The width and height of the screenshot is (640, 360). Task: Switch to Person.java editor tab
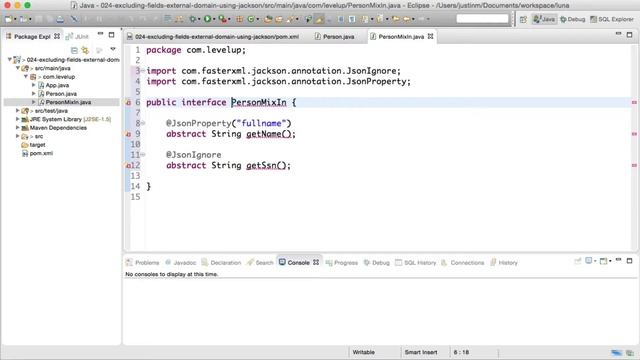pyautogui.click(x=334, y=37)
